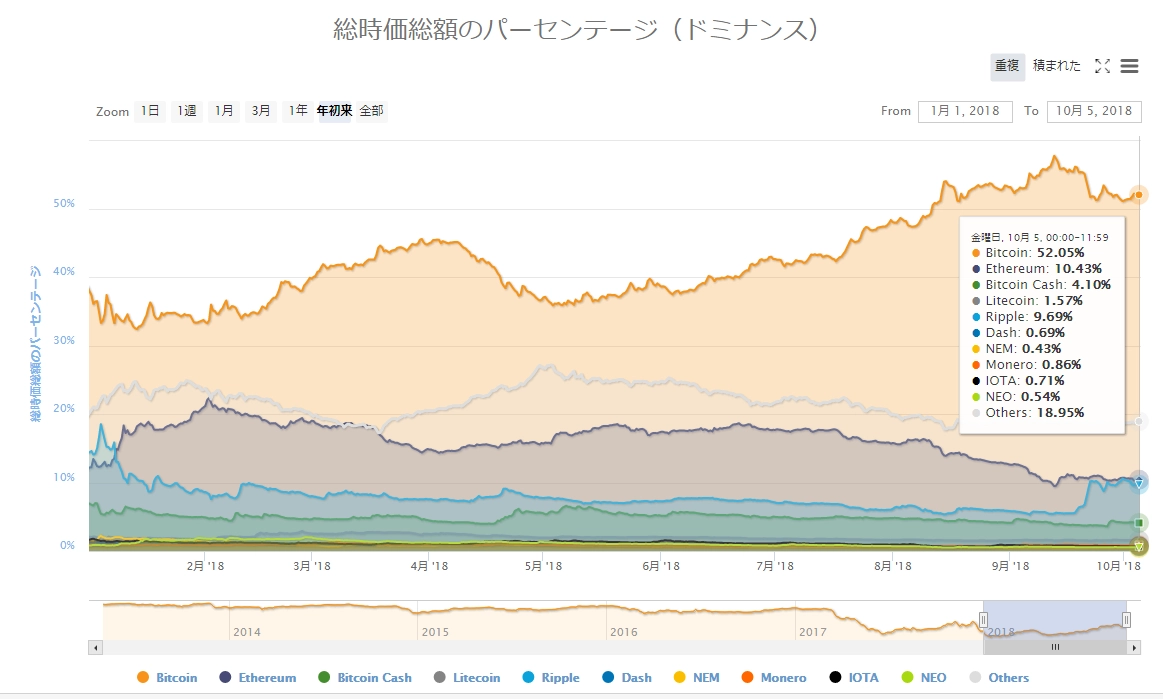The width and height of the screenshot is (1163, 699).
Task: Click the Ethereum legend dot icon
Action: [225, 678]
